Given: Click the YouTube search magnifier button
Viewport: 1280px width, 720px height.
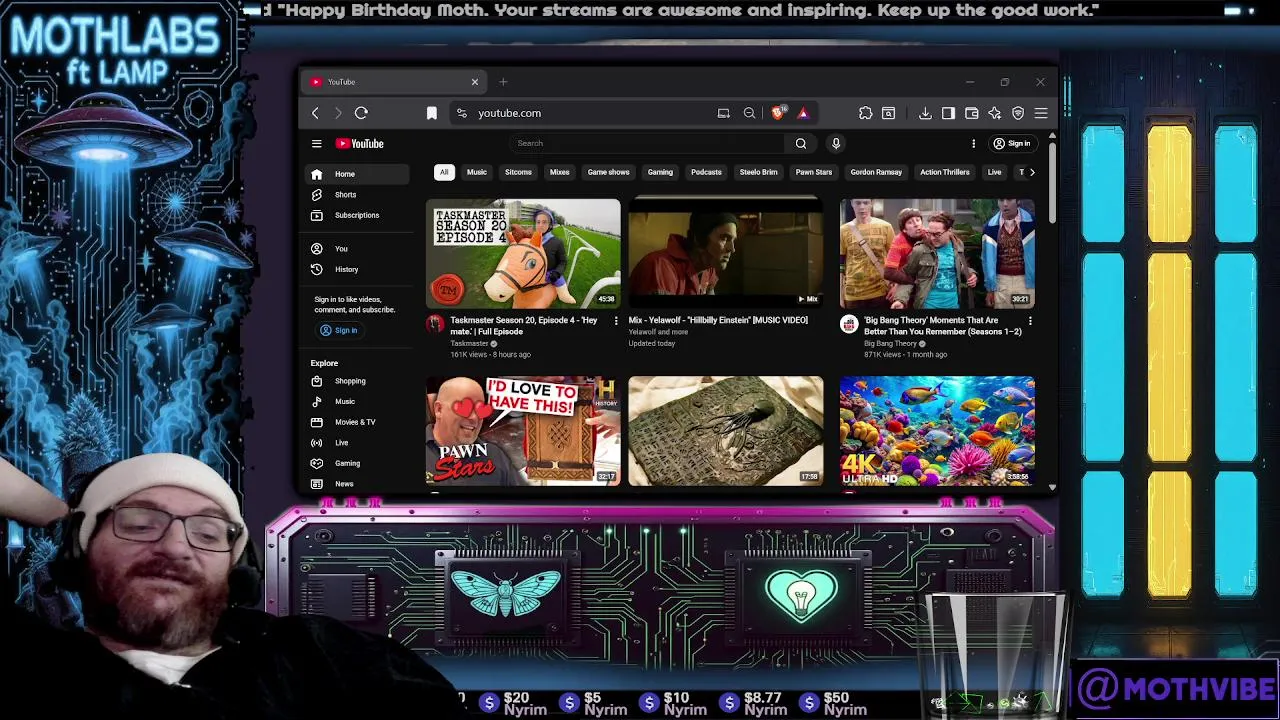Looking at the screenshot, I should click(801, 143).
